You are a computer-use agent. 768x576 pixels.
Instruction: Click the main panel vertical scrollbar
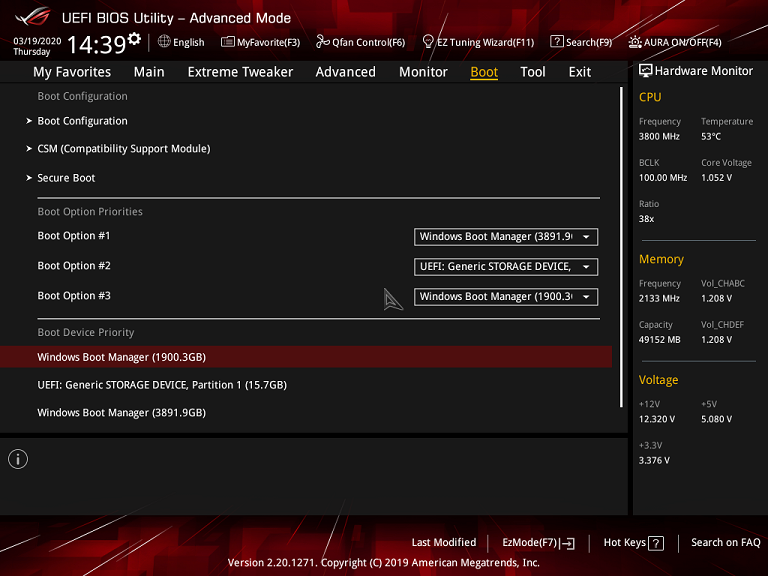pyautogui.click(x=621, y=247)
